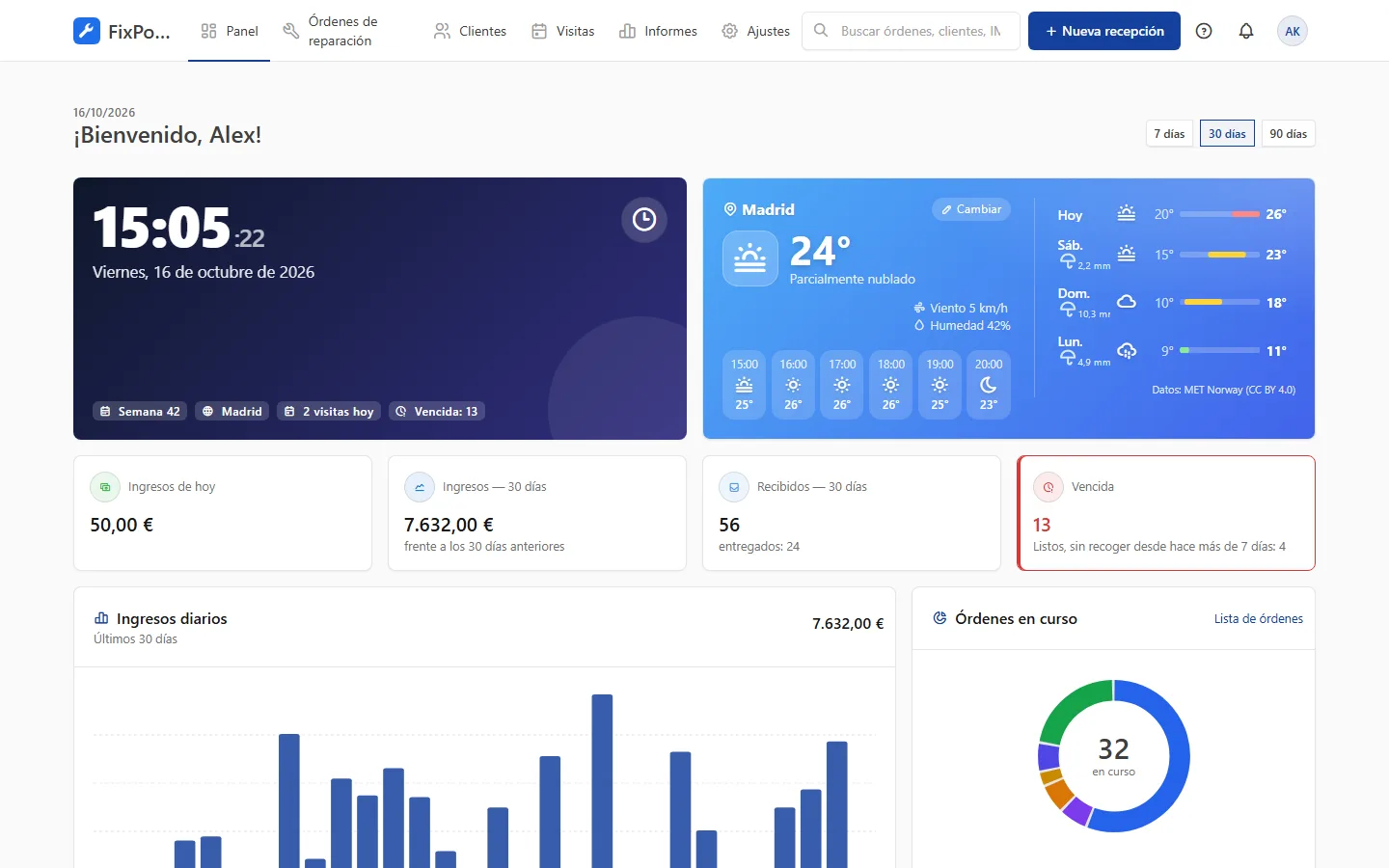
Task: Click the Vencida: 13 badge
Action: (x=437, y=411)
